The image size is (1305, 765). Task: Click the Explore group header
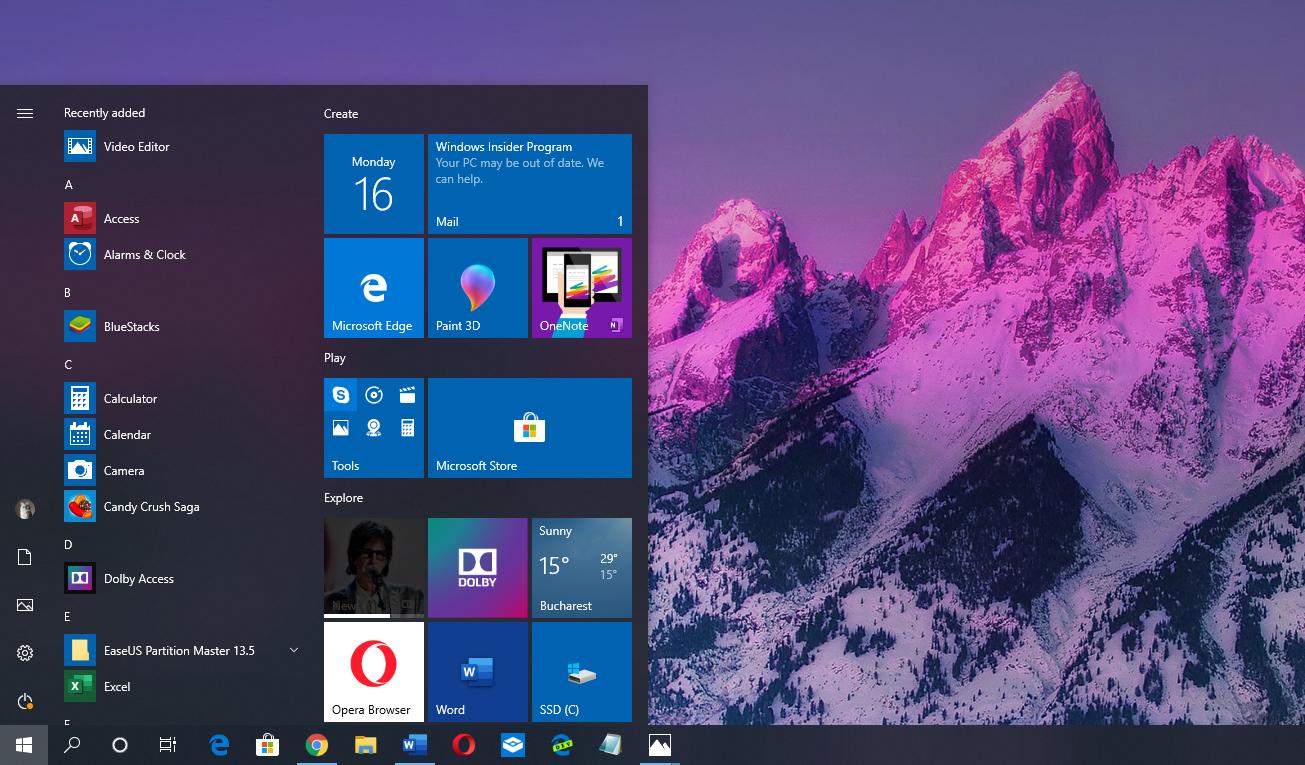[343, 498]
